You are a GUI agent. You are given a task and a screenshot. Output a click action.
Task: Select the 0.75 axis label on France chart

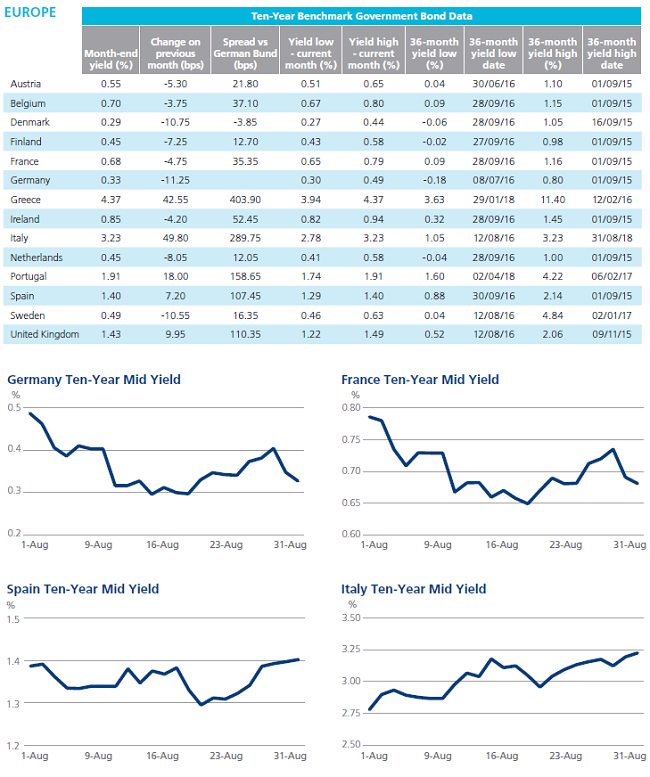point(351,440)
